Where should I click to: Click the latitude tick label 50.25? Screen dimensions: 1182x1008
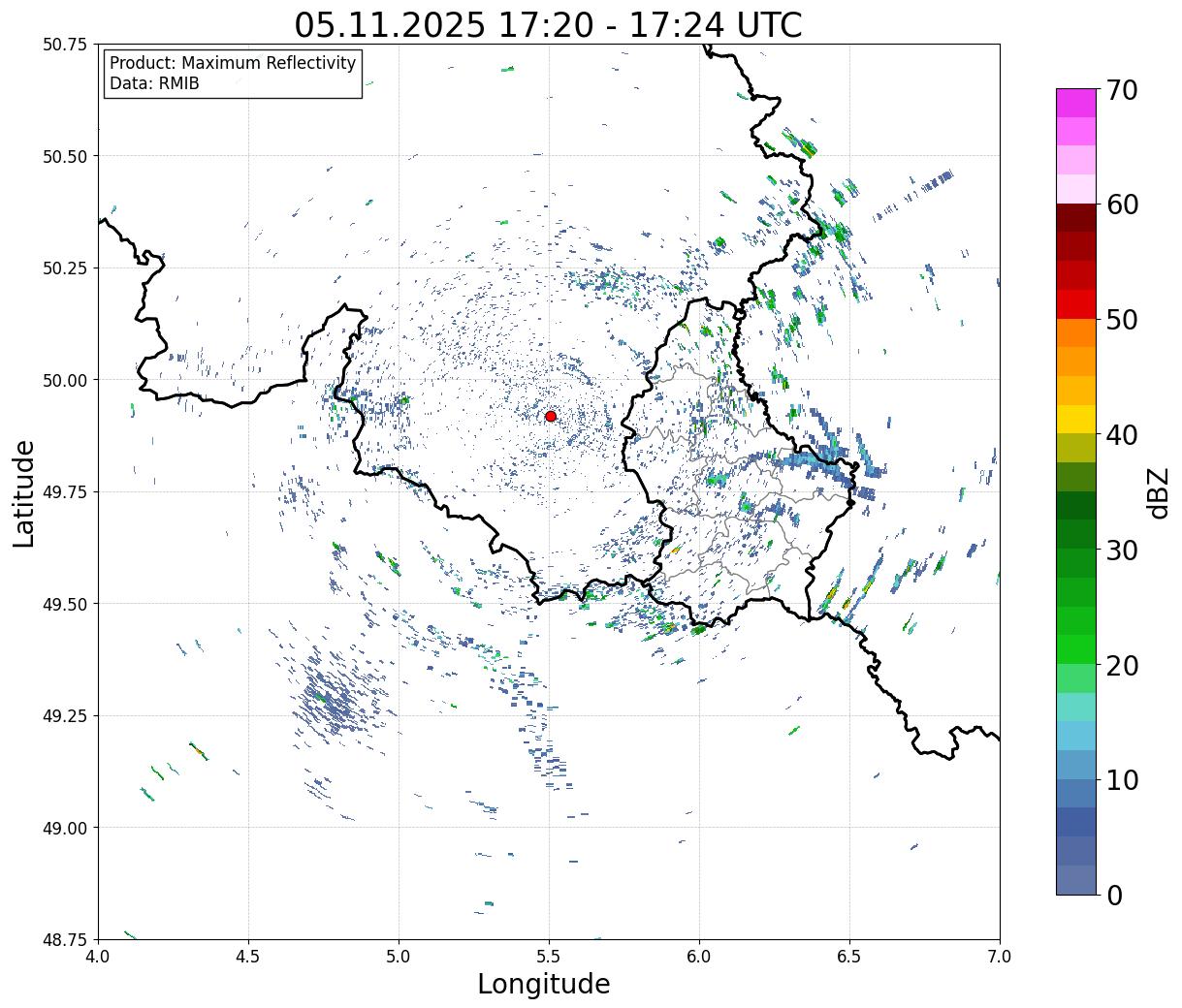[65, 268]
